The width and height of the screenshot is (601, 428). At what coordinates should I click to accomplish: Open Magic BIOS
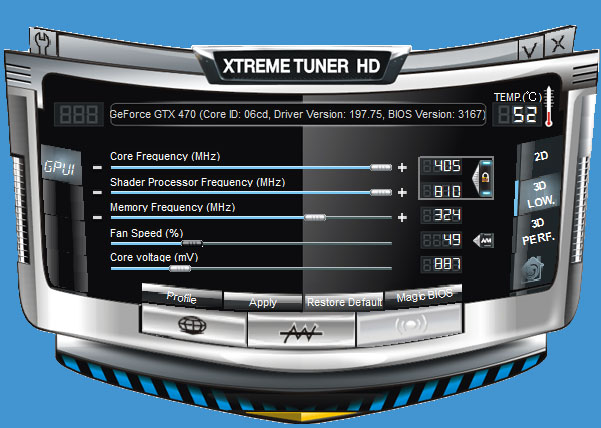tap(424, 296)
